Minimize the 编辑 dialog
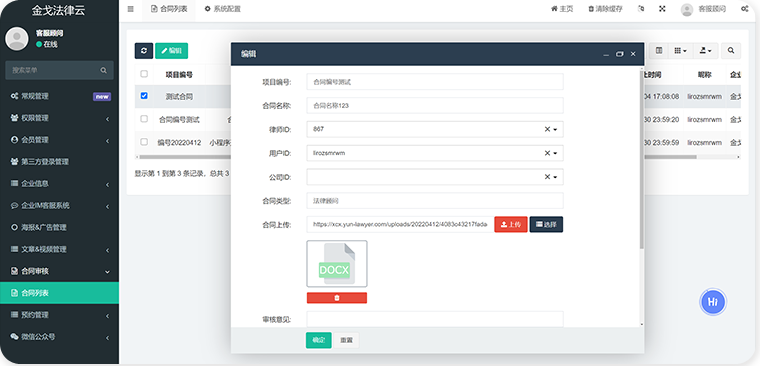This screenshot has height=366, width=760. pyautogui.click(x=606, y=54)
